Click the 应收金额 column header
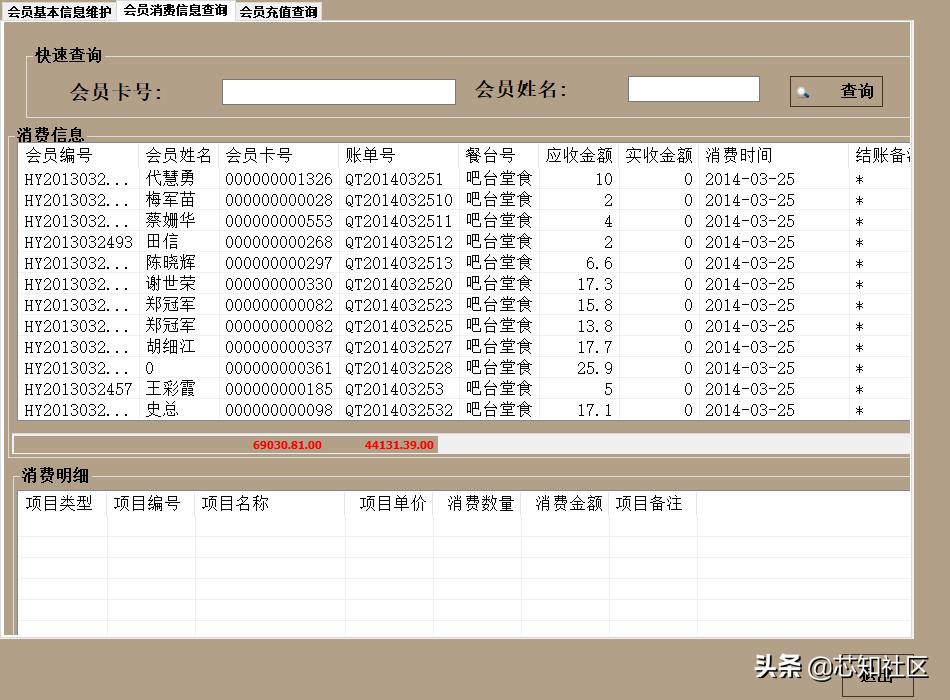The width and height of the screenshot is (950, 700). coord(580,157)
